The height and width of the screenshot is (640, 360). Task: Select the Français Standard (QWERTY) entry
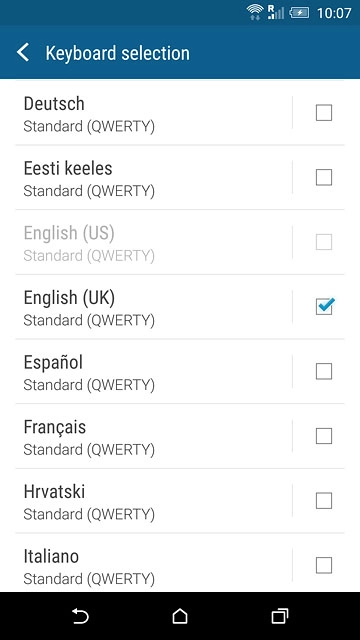pyautogui.click(x=154, y=436)
